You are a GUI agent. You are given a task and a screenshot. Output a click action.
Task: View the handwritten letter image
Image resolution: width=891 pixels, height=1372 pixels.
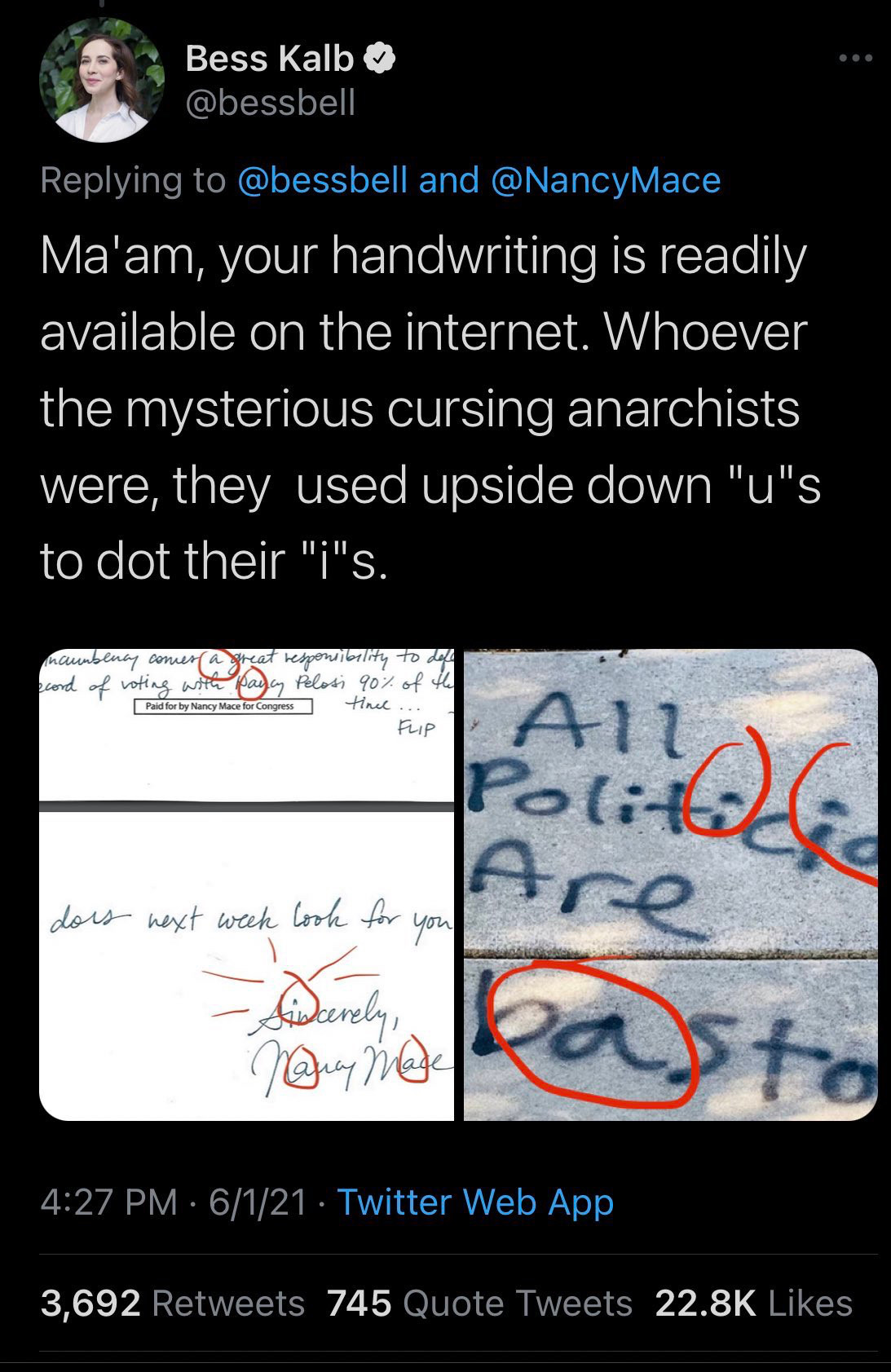click(x=246, y=885)
